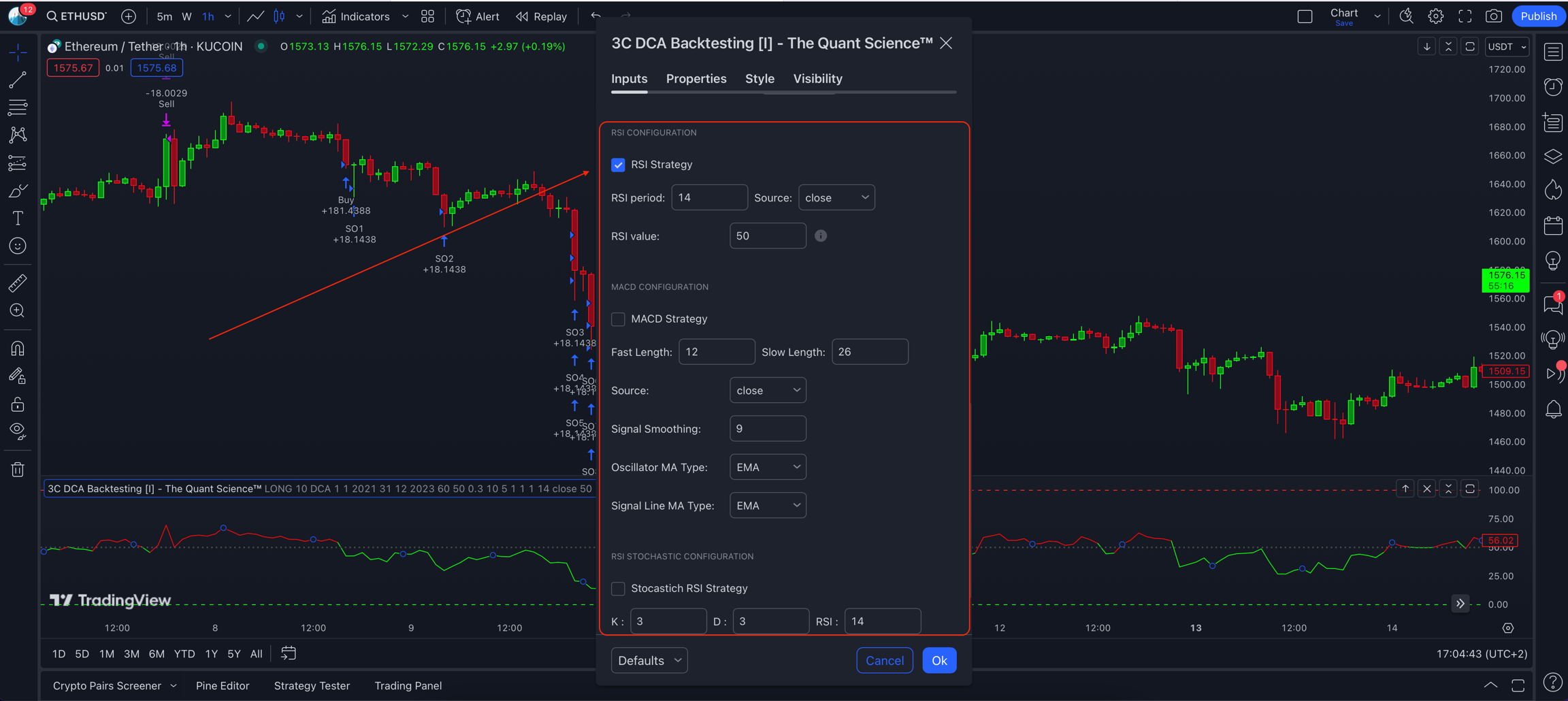Open the RSI Source dropdown
This screenshot has width=1568, height=701.
point(836,198)
